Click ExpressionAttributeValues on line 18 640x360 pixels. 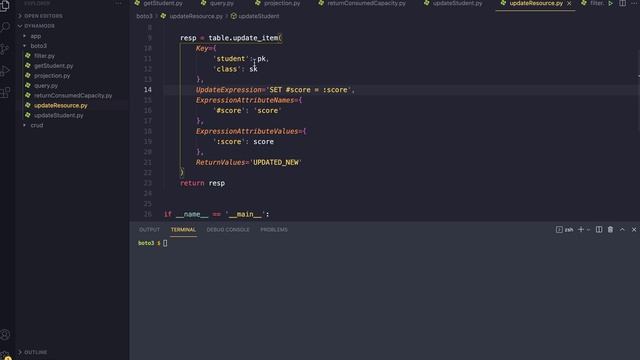247,131
